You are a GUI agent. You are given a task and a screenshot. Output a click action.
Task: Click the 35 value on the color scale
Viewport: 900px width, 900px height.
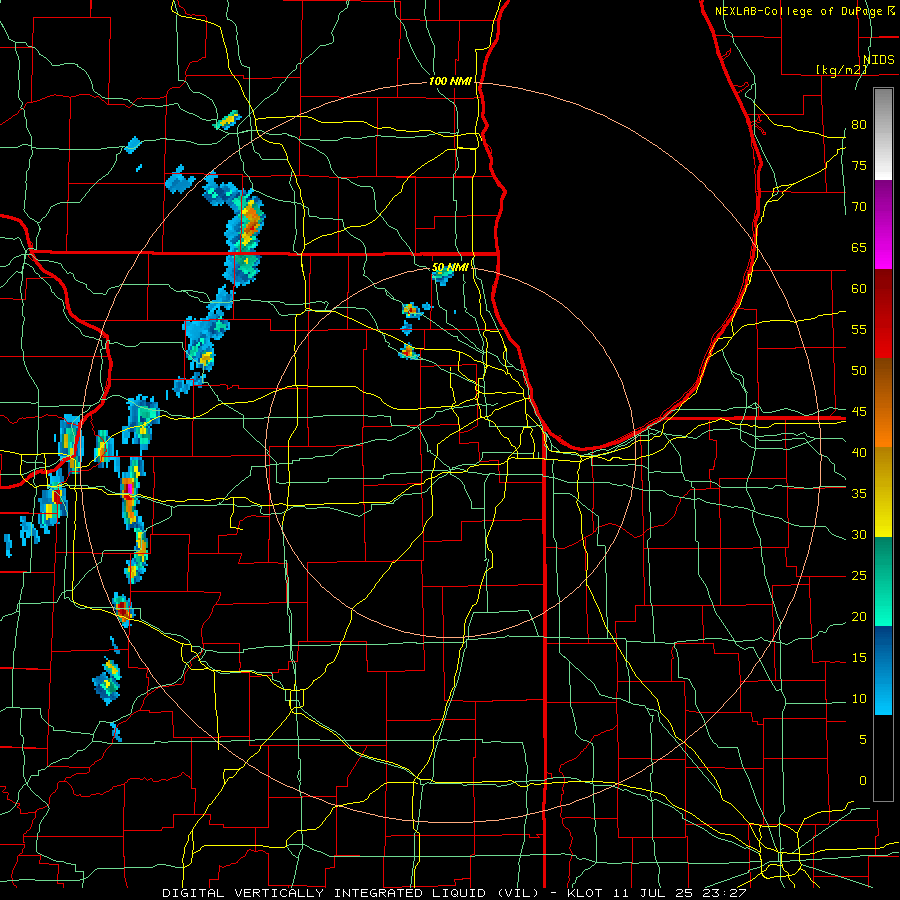(x=859, y=494)
